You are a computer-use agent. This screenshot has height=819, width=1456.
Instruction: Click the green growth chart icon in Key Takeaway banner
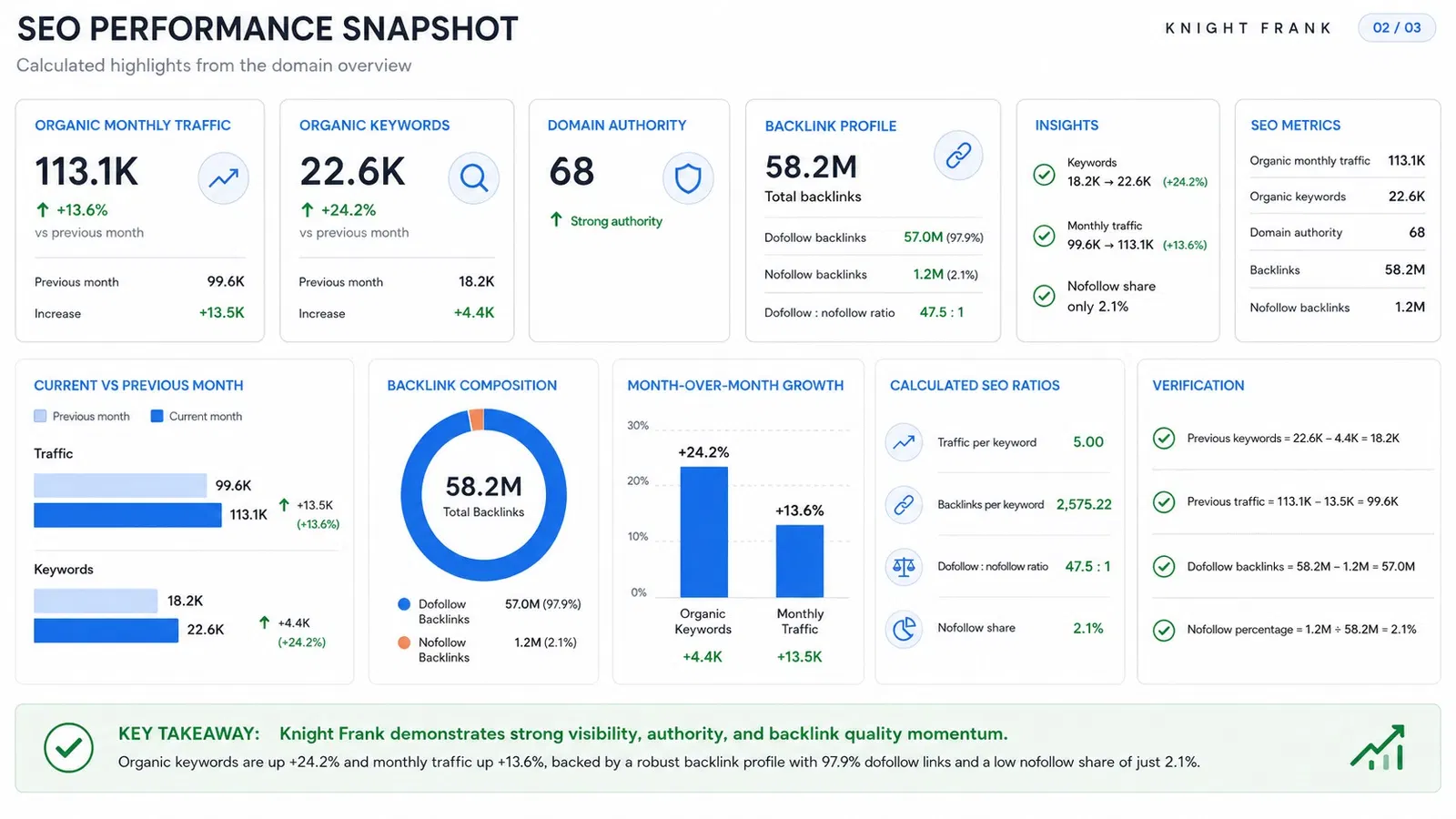pos(1378,748)
